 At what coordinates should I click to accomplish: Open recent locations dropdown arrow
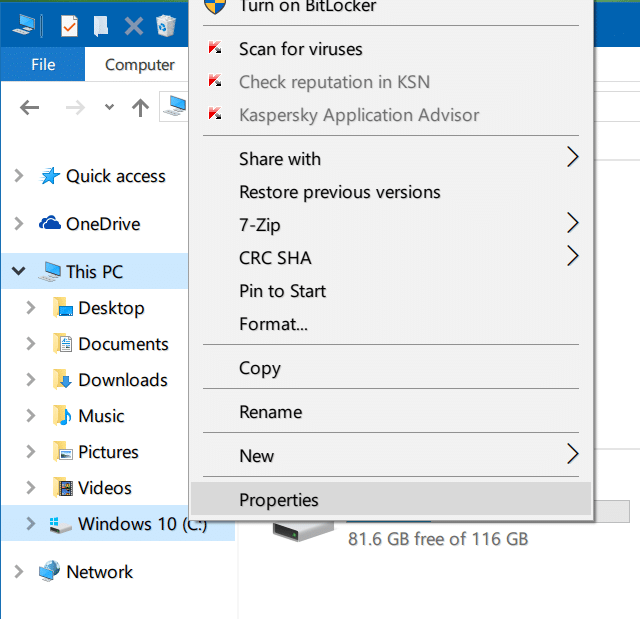109,107
